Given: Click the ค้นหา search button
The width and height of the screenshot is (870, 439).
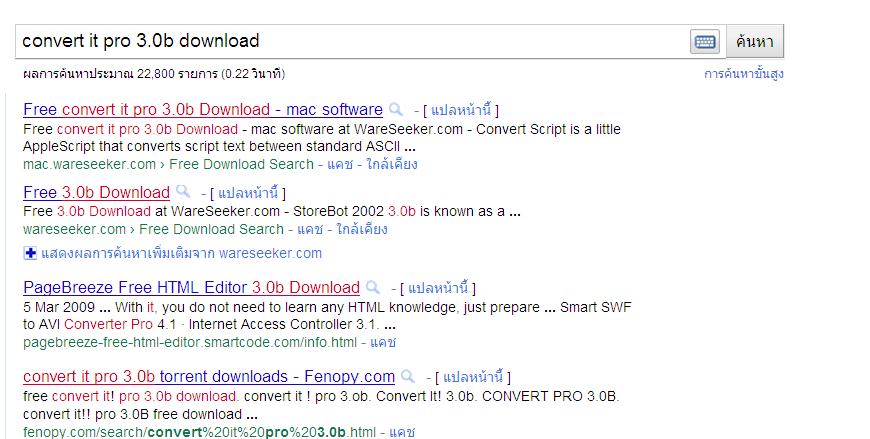Looking at the screenshot, I should (x=754, y=41).
